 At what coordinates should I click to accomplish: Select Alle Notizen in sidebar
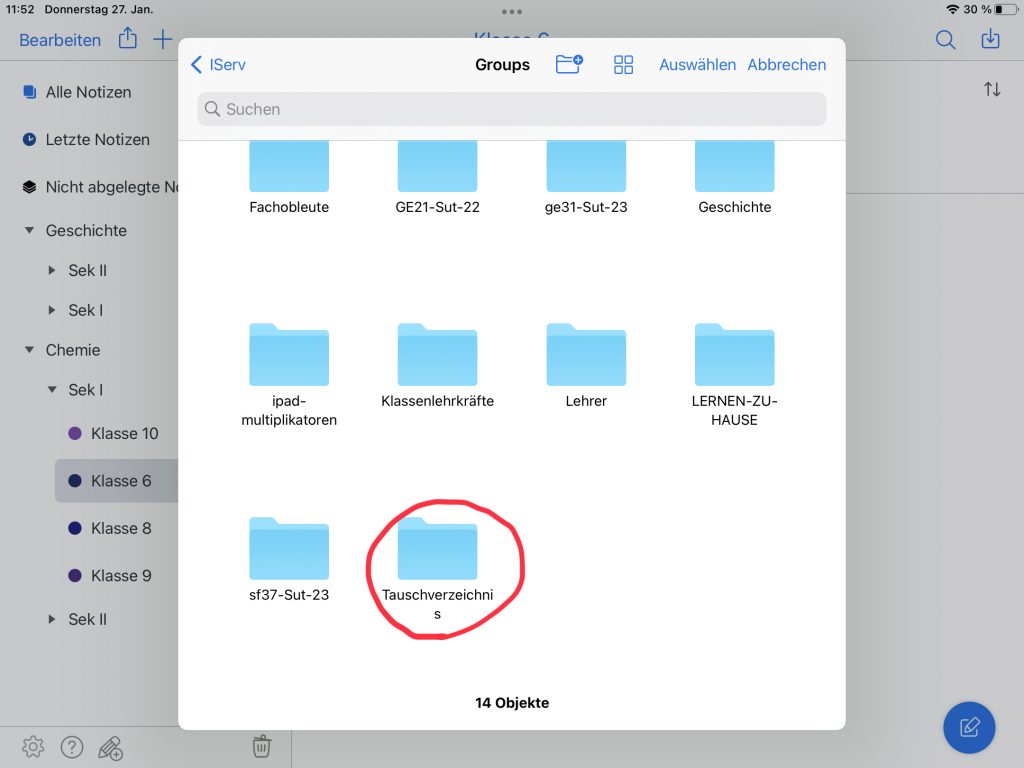tap(88, 92)
